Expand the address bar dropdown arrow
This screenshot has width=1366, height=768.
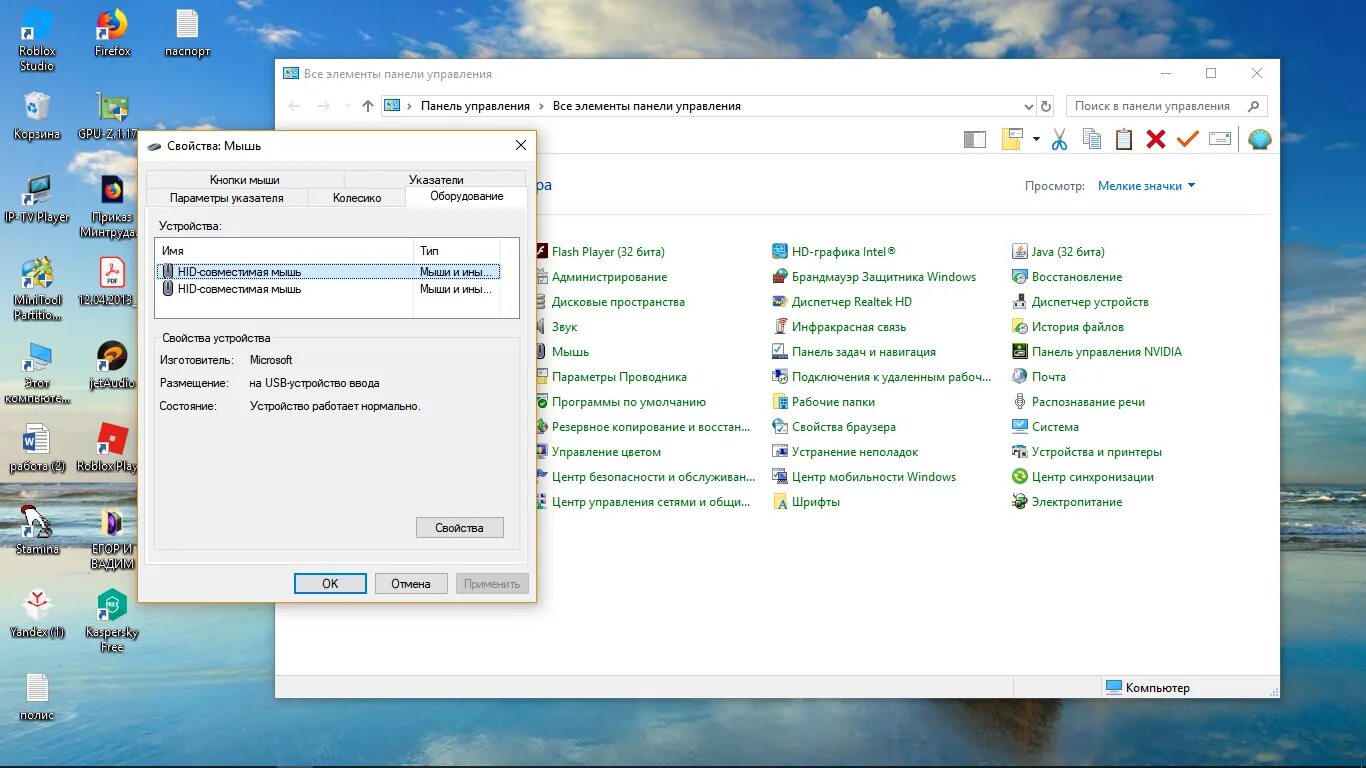tap(1029, 105)
